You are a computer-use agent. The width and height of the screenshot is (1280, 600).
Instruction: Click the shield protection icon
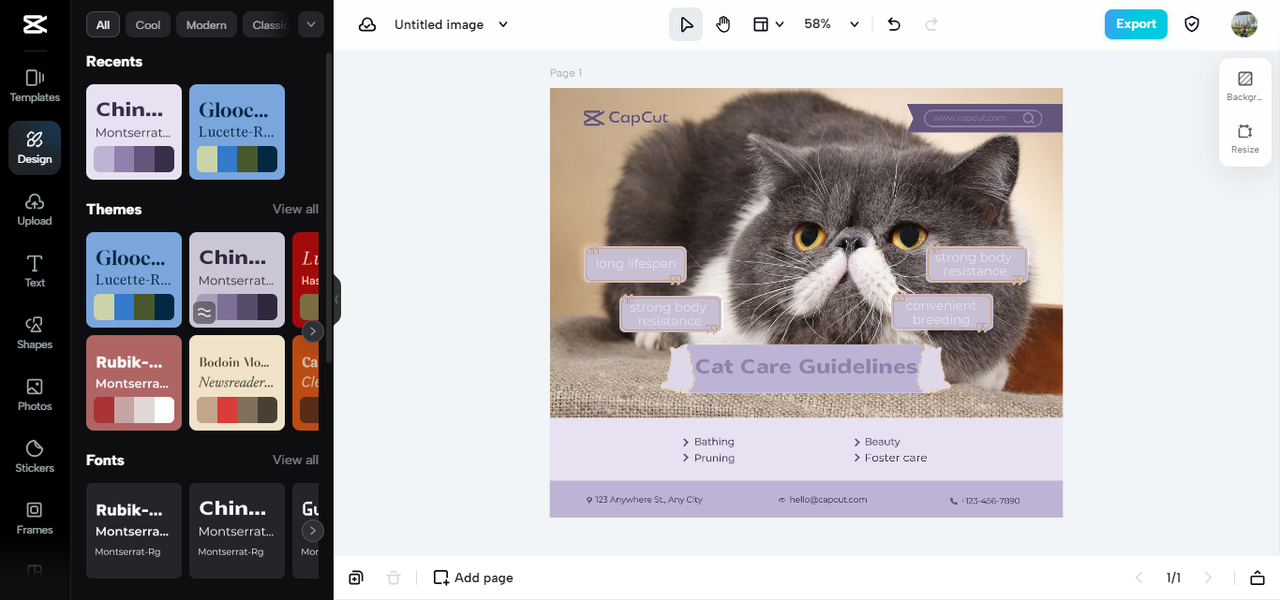pyautogui.click(x=1192, y=24)
